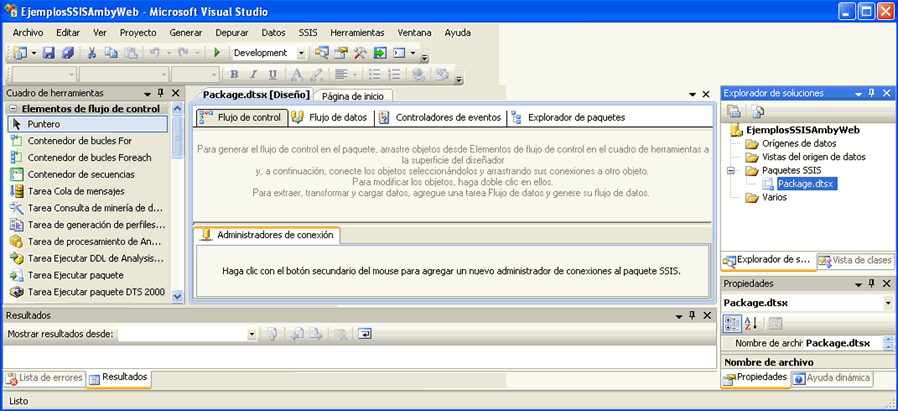
Task: Click the Add New Item toolbar icon
Action: 20,53
